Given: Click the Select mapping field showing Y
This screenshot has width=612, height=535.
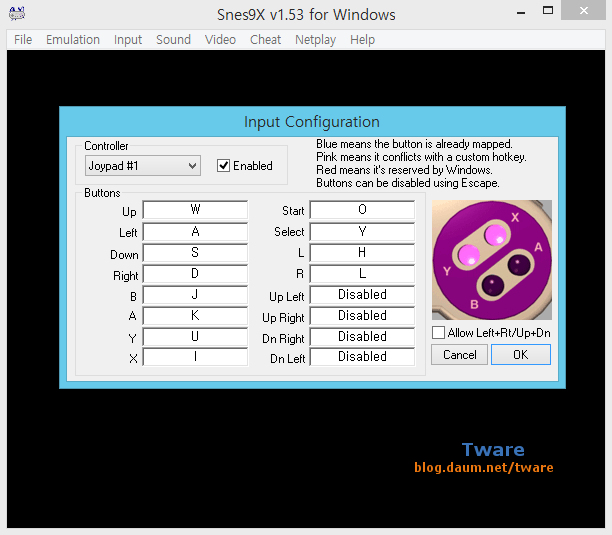Looking at the screenshot, I should [x=362, y=232].
